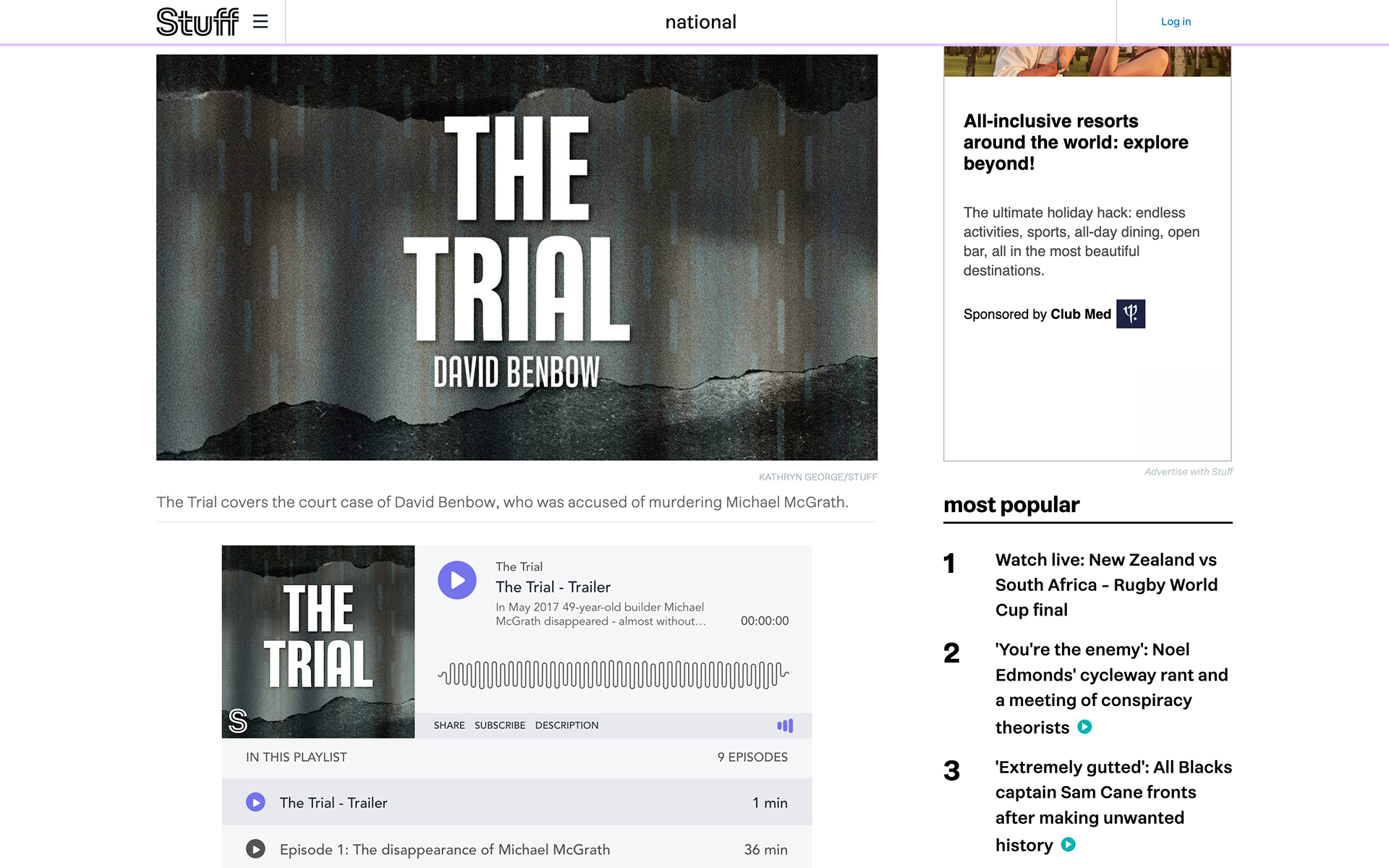Click Log in link
This screenshot has height=868, width=1389.
coord(1176,22)
